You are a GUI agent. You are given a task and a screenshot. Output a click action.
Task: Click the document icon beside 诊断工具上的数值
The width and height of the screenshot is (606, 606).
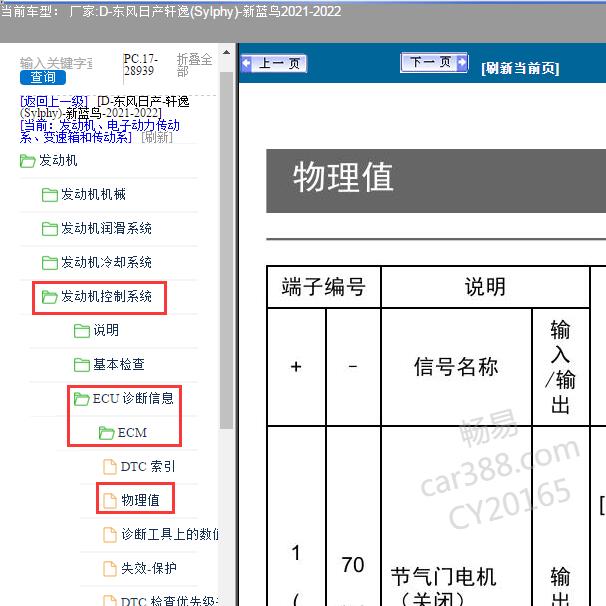point(110,535)
